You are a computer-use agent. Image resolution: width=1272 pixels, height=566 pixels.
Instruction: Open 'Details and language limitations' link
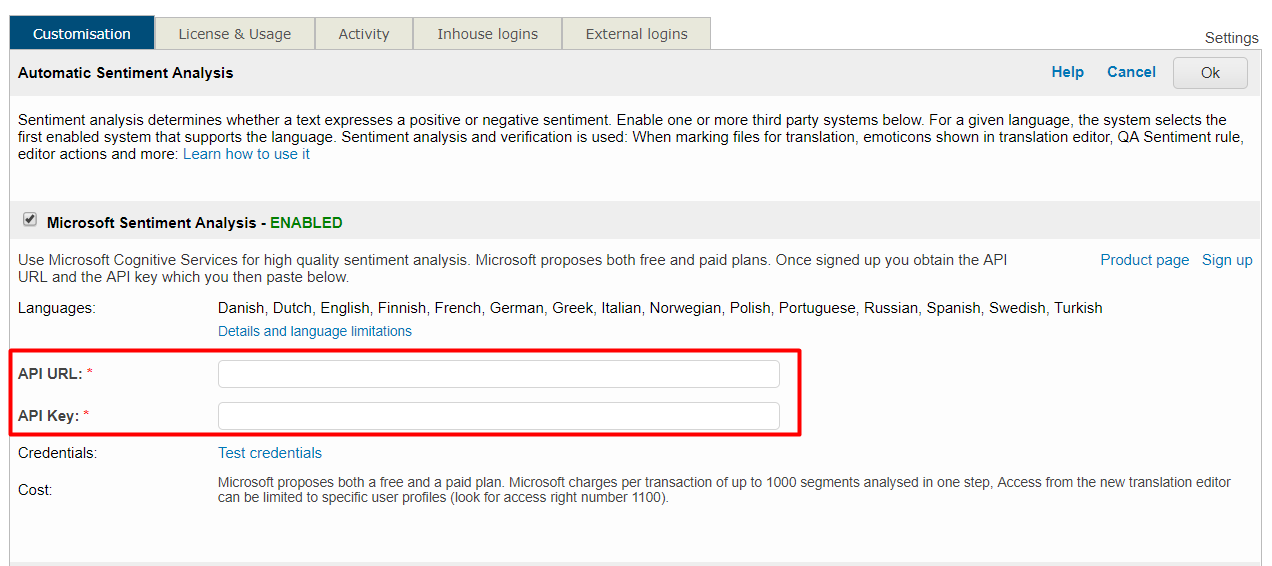[315, 331]
